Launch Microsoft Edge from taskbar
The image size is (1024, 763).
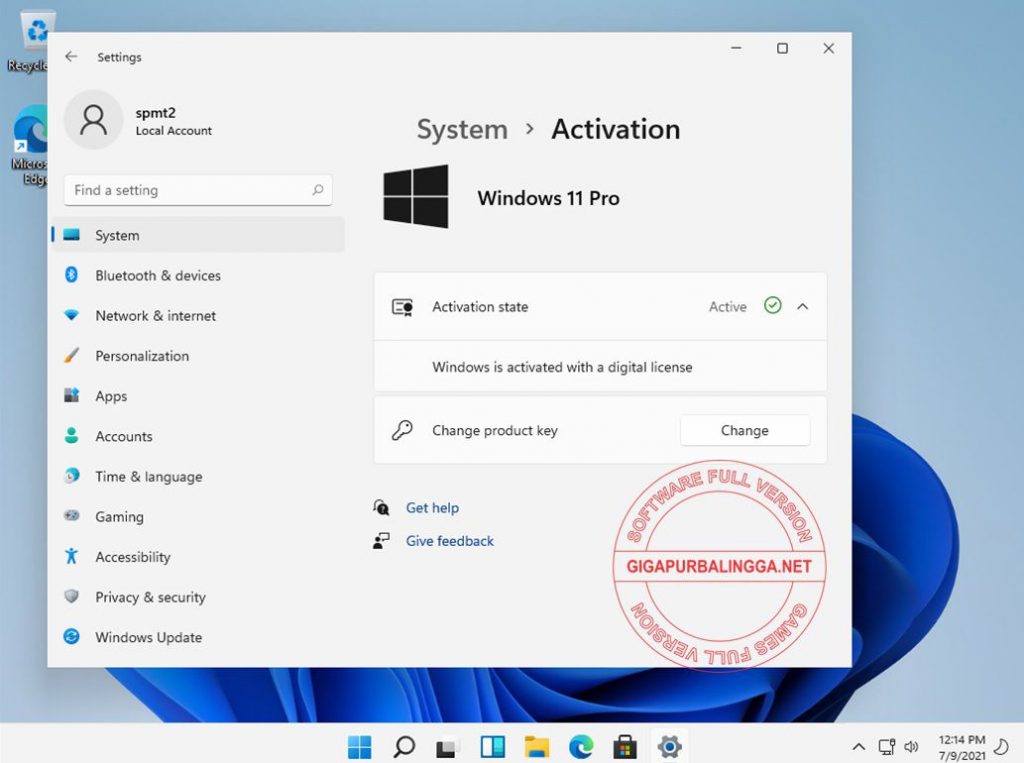pos(581,747)
